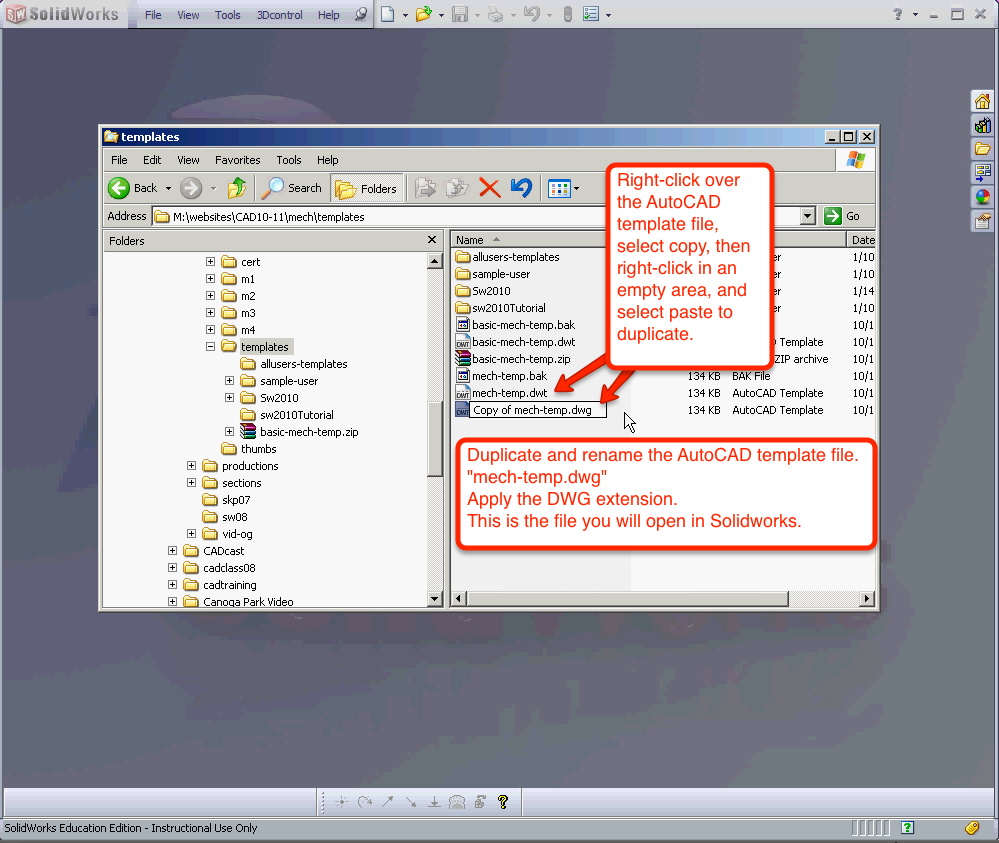
Task: Click the Explorer Back button
Action: pos(133,188)
